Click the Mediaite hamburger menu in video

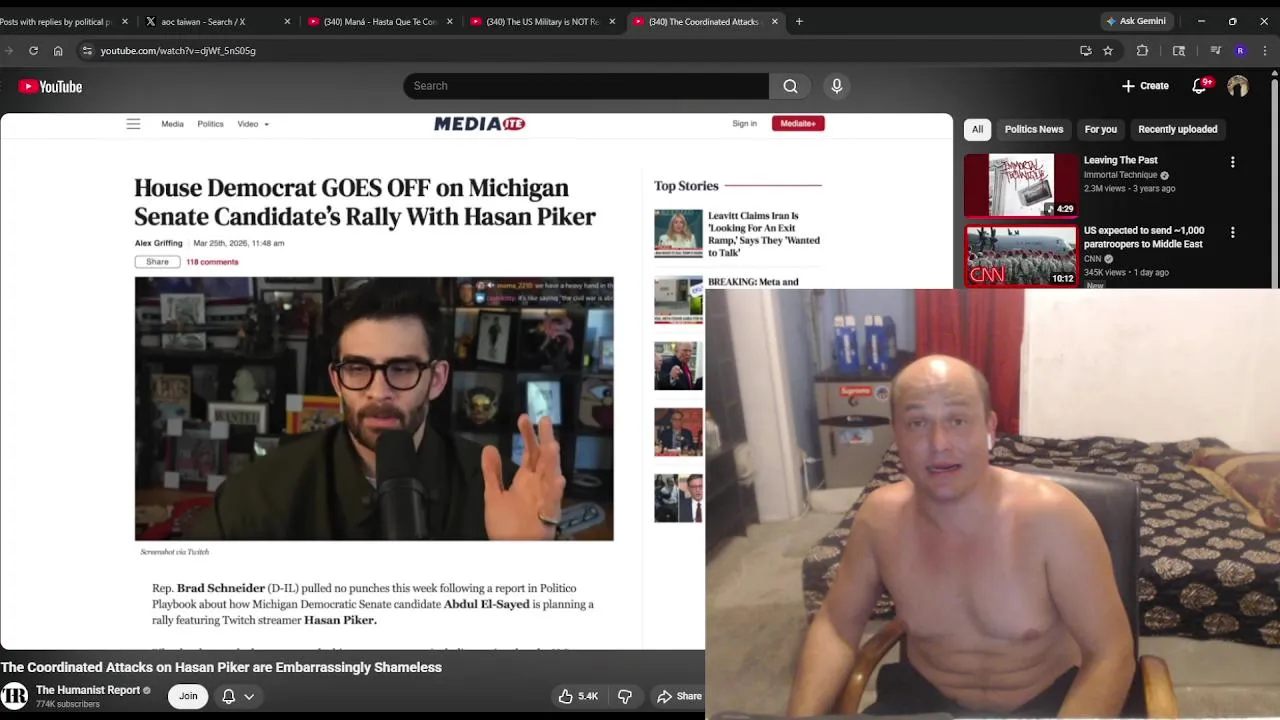[133, 124]
